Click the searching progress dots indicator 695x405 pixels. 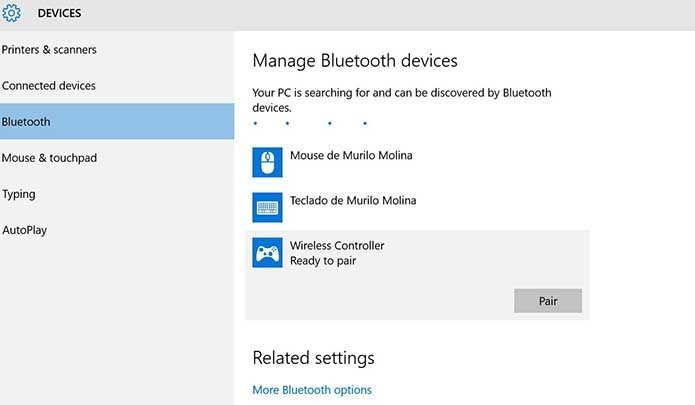310,123
